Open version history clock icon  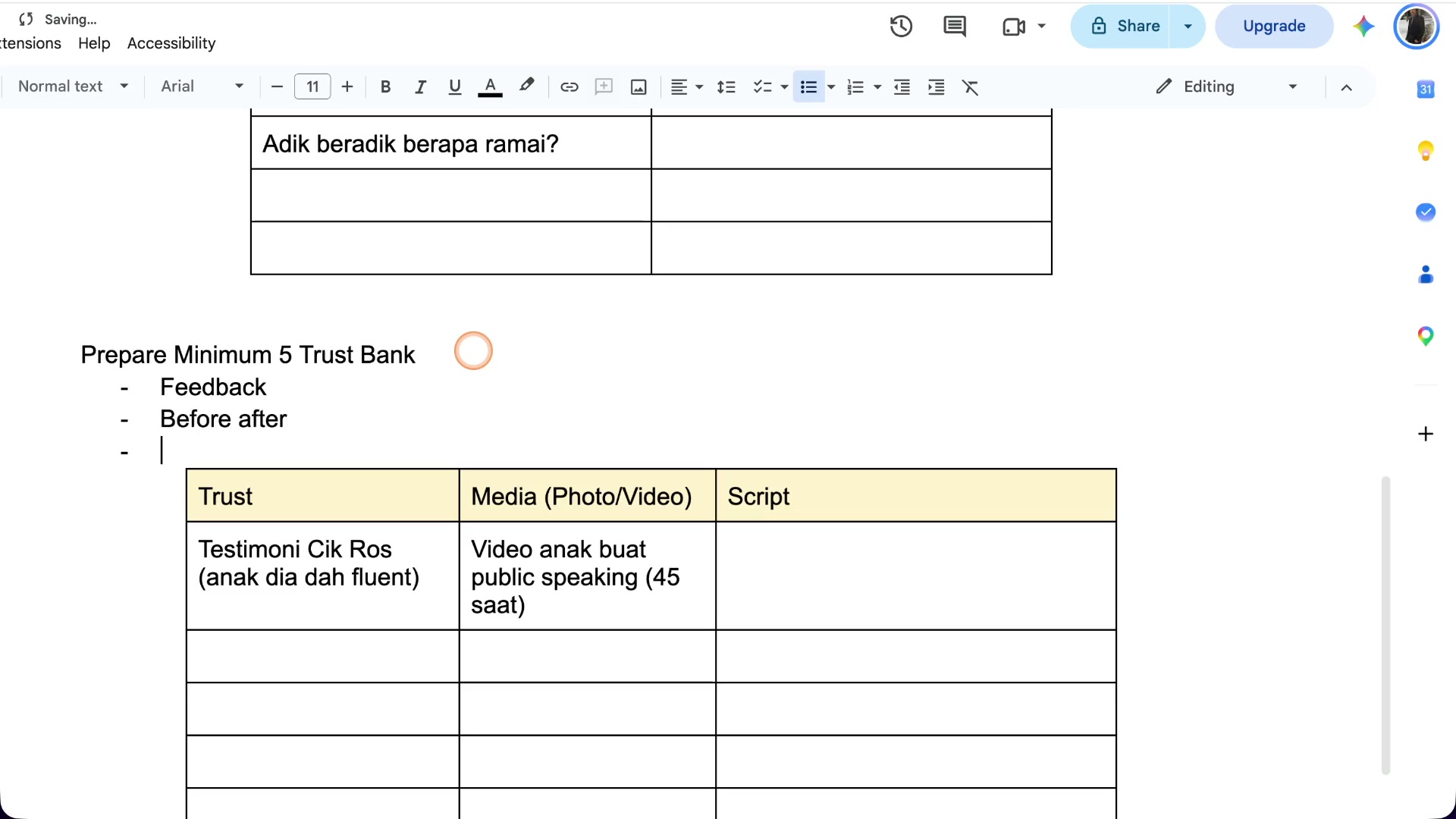coord(901,27)
